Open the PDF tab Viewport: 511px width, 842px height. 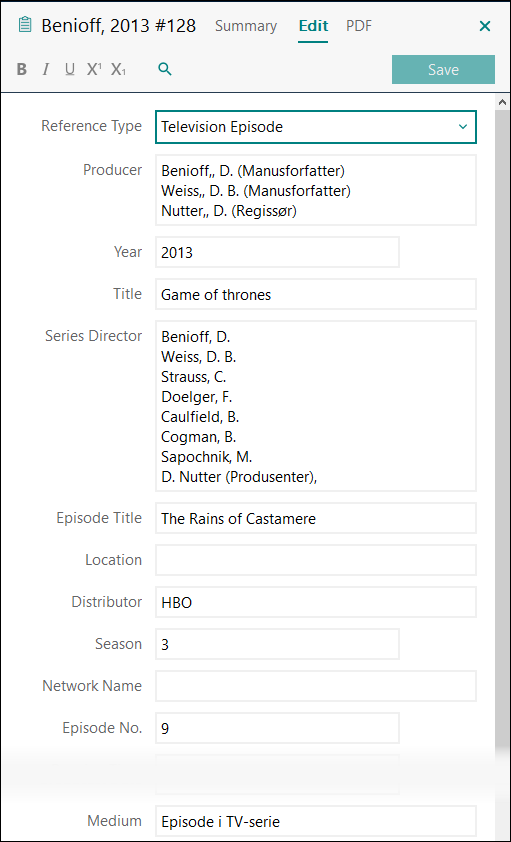tap(359, 26)
